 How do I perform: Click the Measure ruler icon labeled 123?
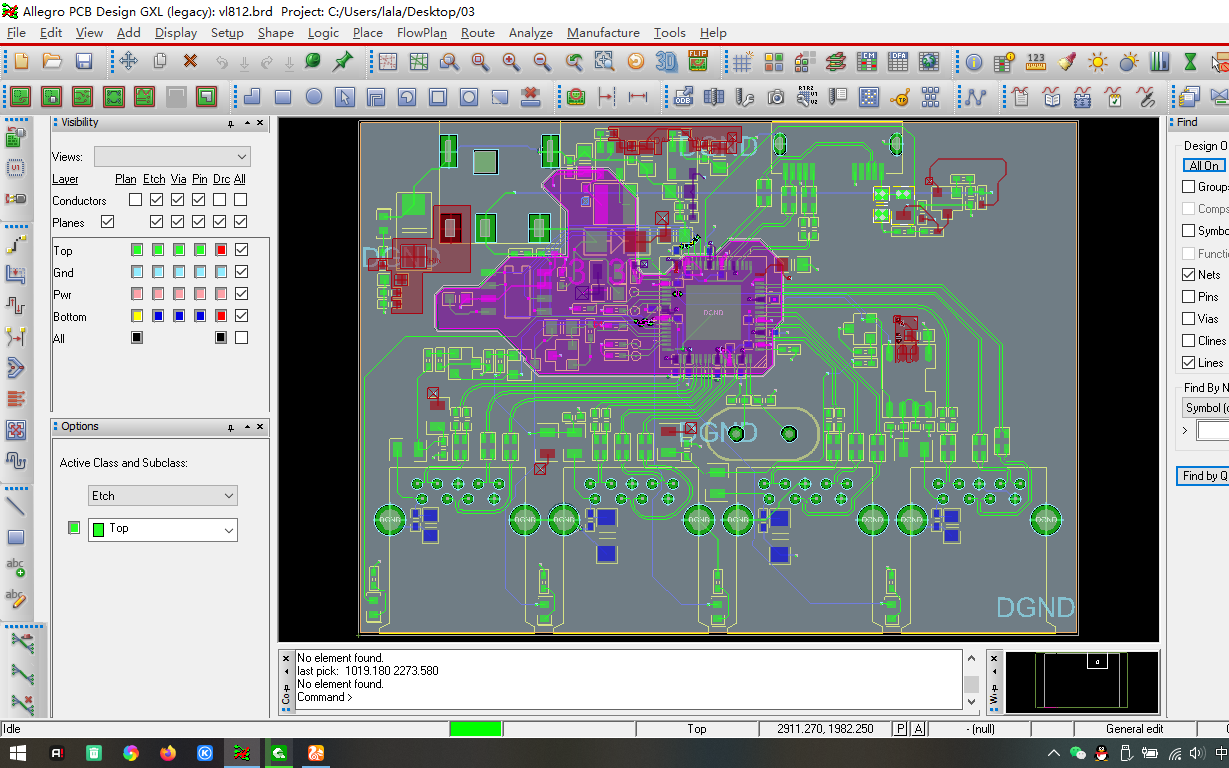[1036, 62]
